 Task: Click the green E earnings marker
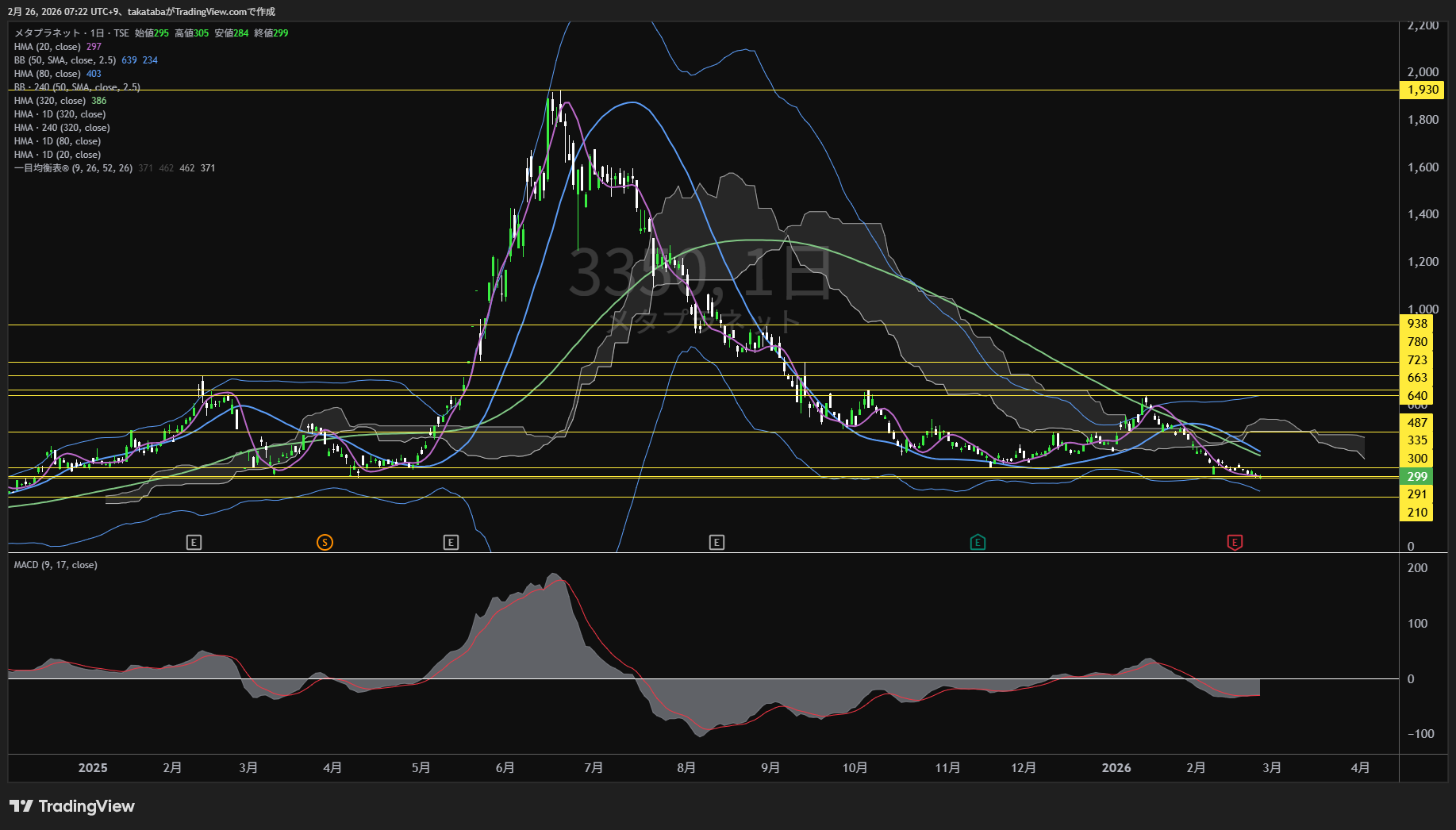coord(978,543)
